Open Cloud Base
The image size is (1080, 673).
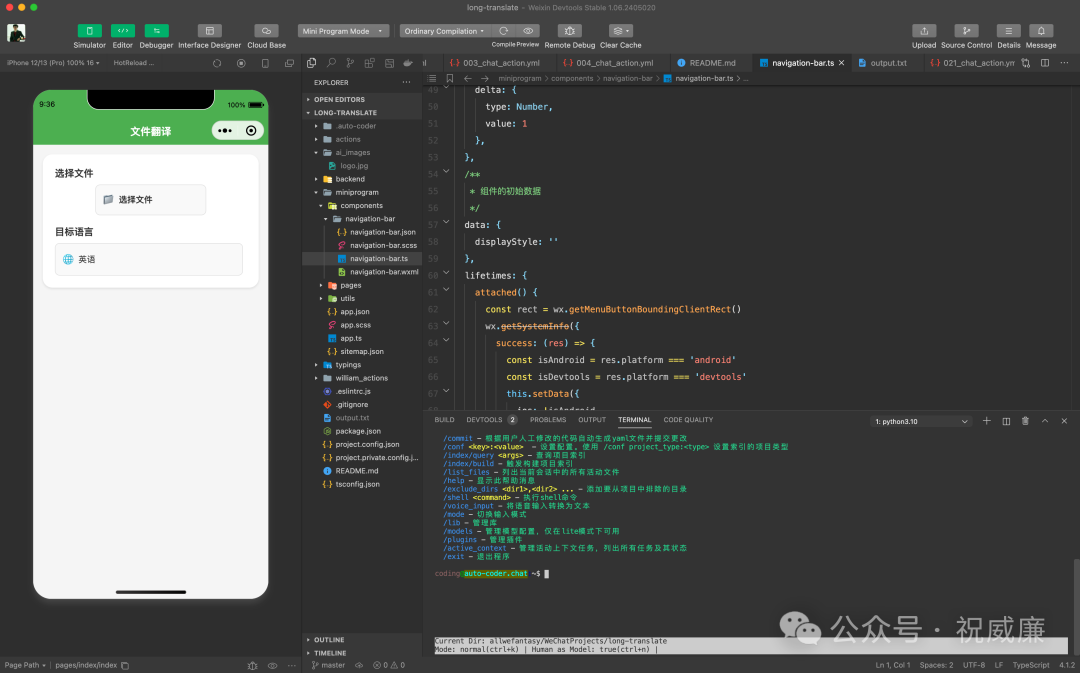[x=267, y=31]
